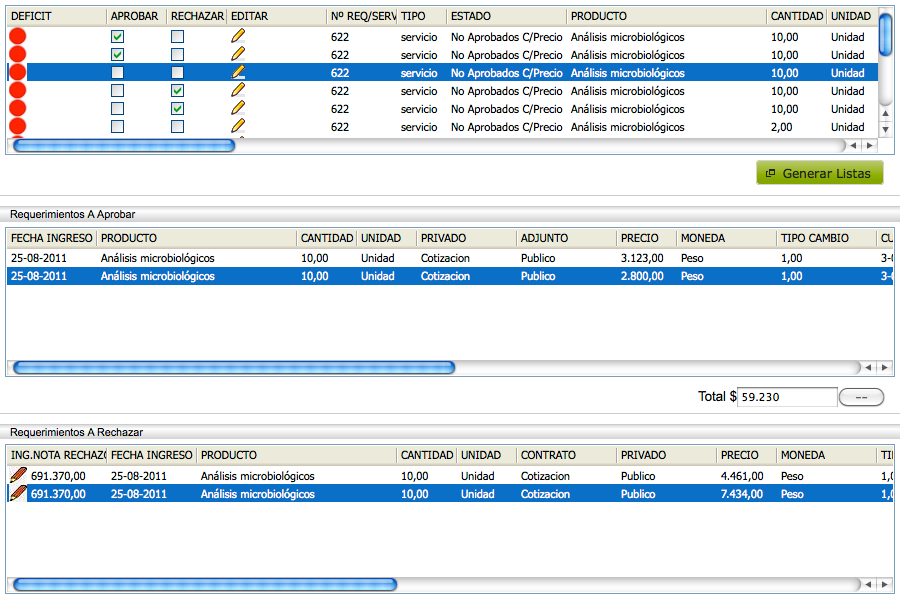
Task: Uncheck the Rechazar checkbox in the fifth top row
Action: 177,108
